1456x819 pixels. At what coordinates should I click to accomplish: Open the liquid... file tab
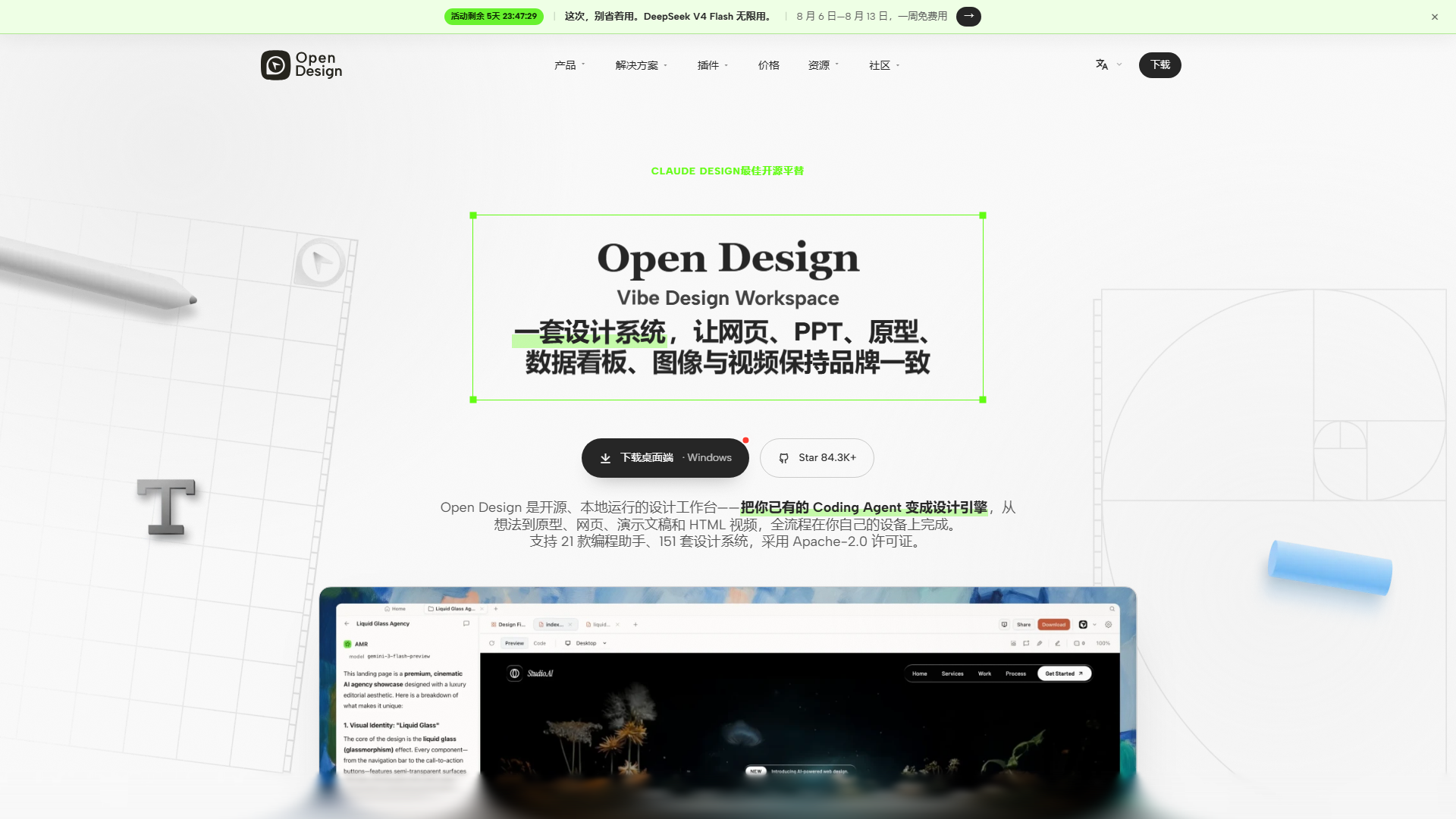tap(598, 625)
